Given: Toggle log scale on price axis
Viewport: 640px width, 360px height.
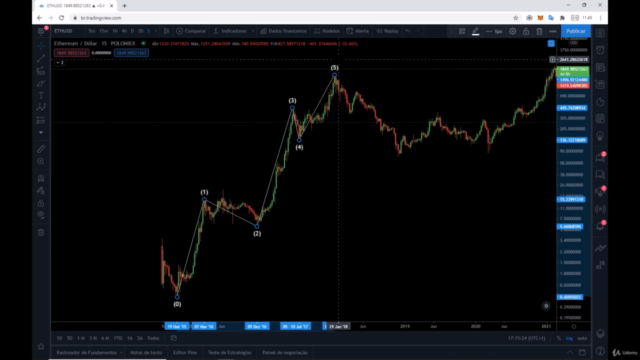Looking at the screenshot, I should [569, 338].
